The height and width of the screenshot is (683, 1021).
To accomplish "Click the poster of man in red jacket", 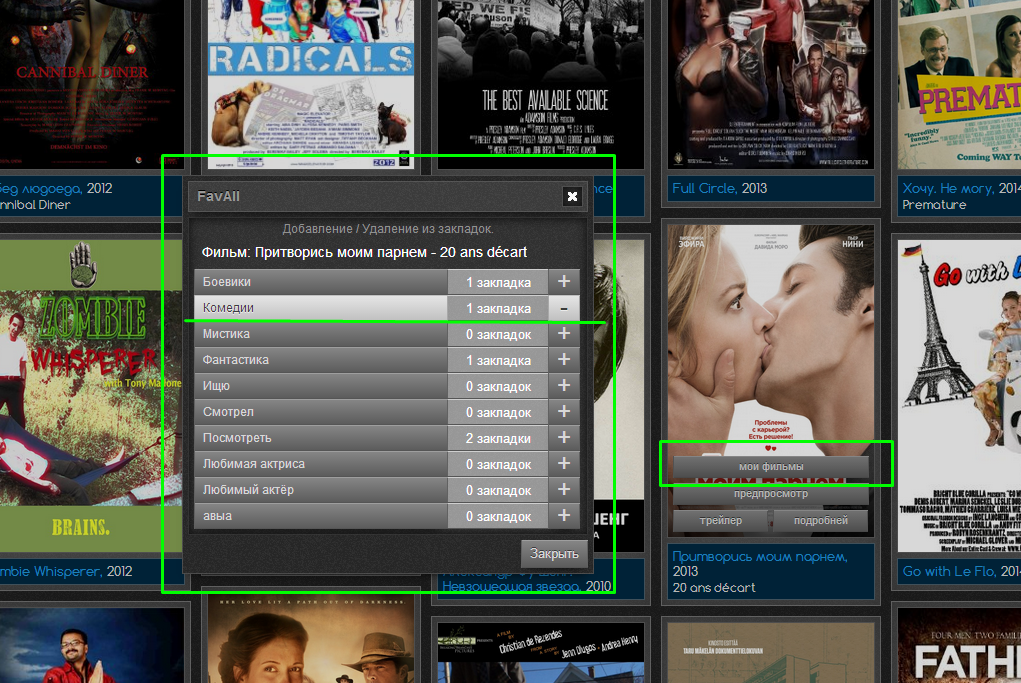I will pos(92,645).
